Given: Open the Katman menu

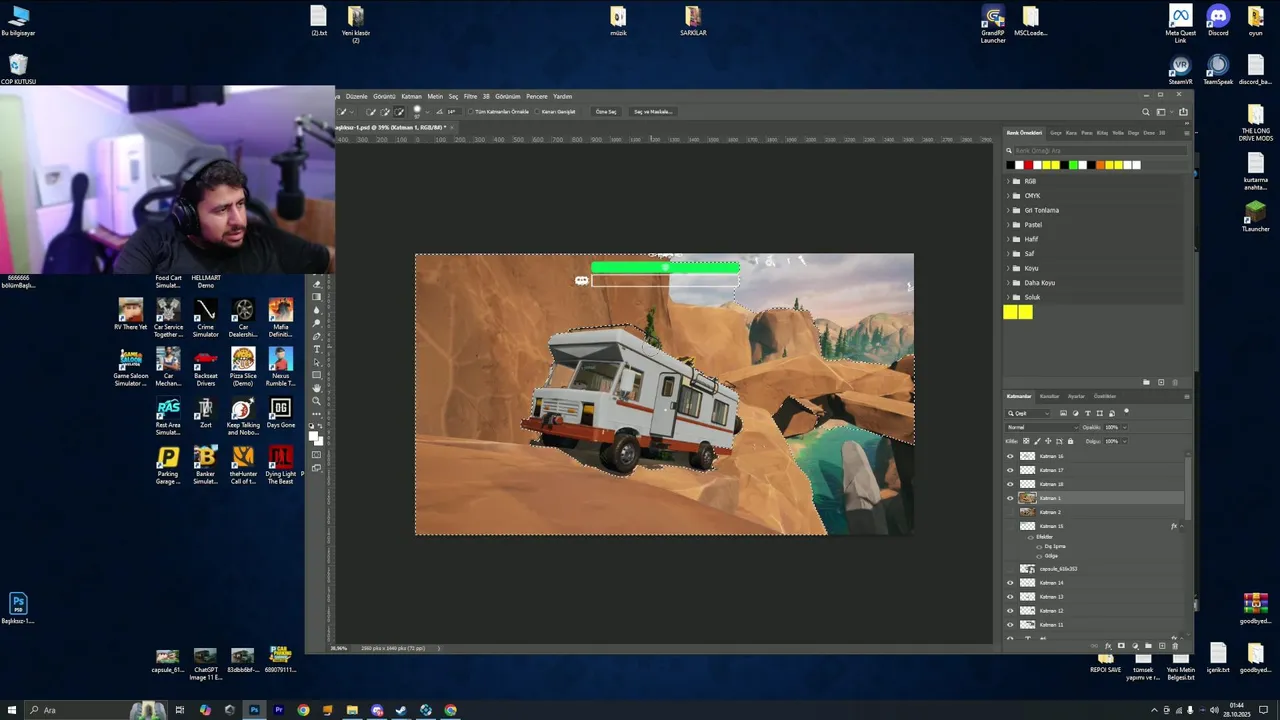Looking at the screenshot, I should point(411,97).
